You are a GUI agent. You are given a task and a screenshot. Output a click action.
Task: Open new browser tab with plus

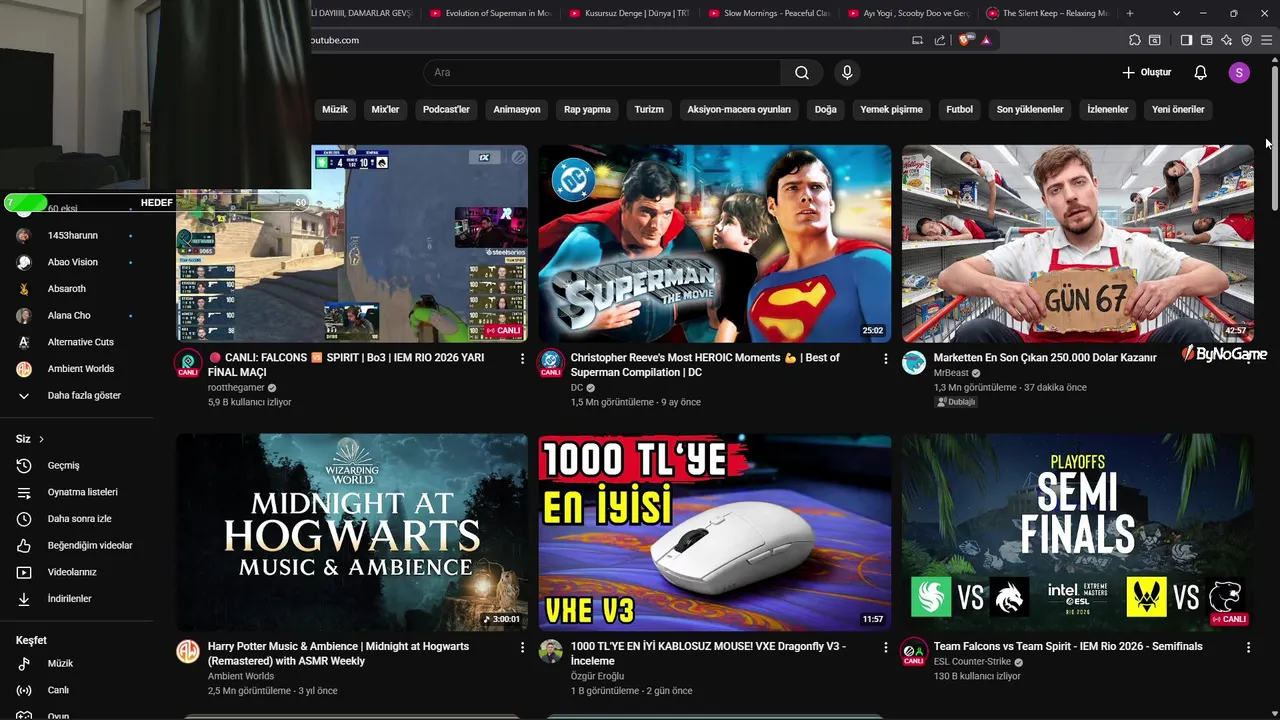pyautogui.click(x=1130, y=13)
